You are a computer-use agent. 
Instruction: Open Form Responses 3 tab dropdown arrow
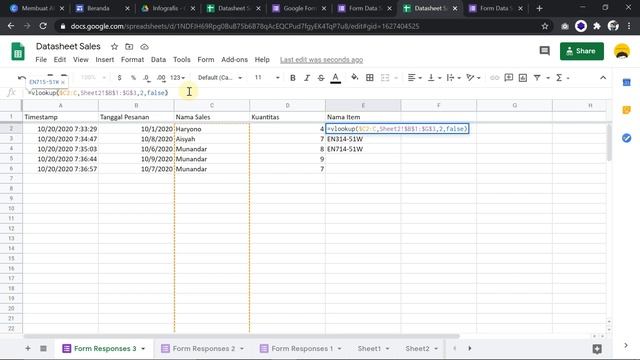pyautogui.click(x=143, y=349)
